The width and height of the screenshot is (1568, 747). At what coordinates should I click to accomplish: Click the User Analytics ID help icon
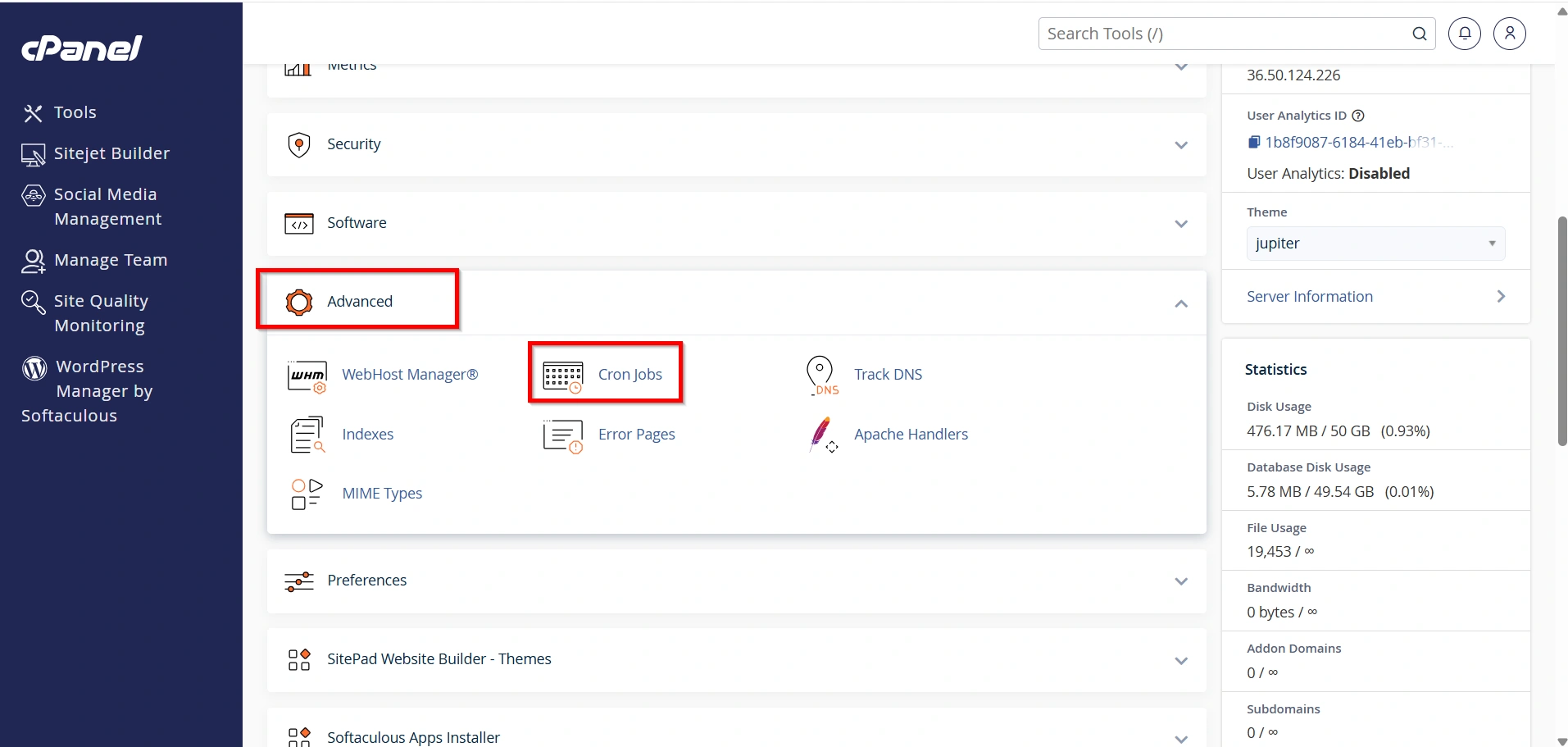(1358, 116)
